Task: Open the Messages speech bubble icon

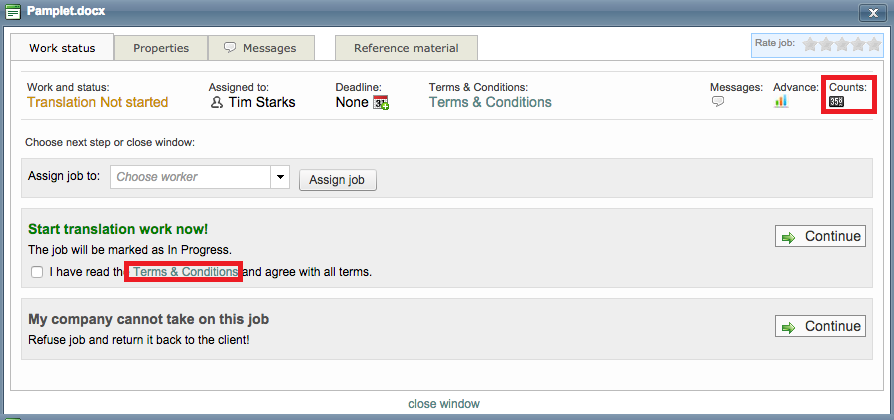Action: [x=717, y=102]
